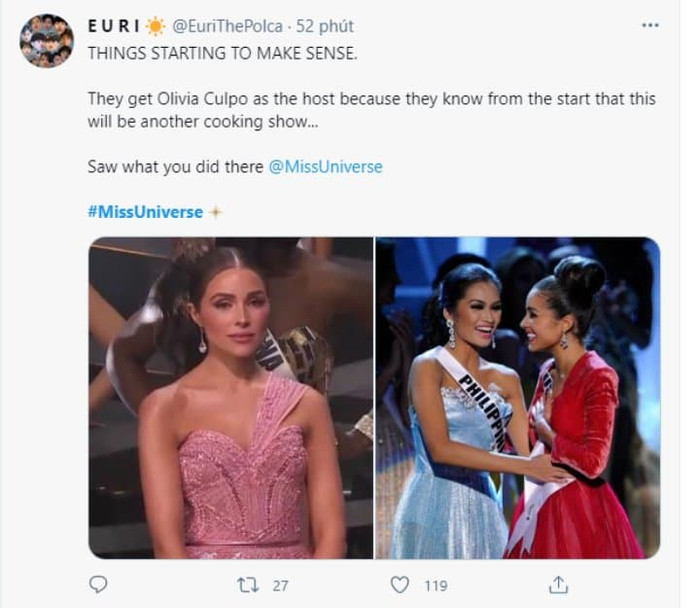The height and width of the screenshot is (608, 700).
Task: Click the Saw what you did there text
Action: (175, 167)
